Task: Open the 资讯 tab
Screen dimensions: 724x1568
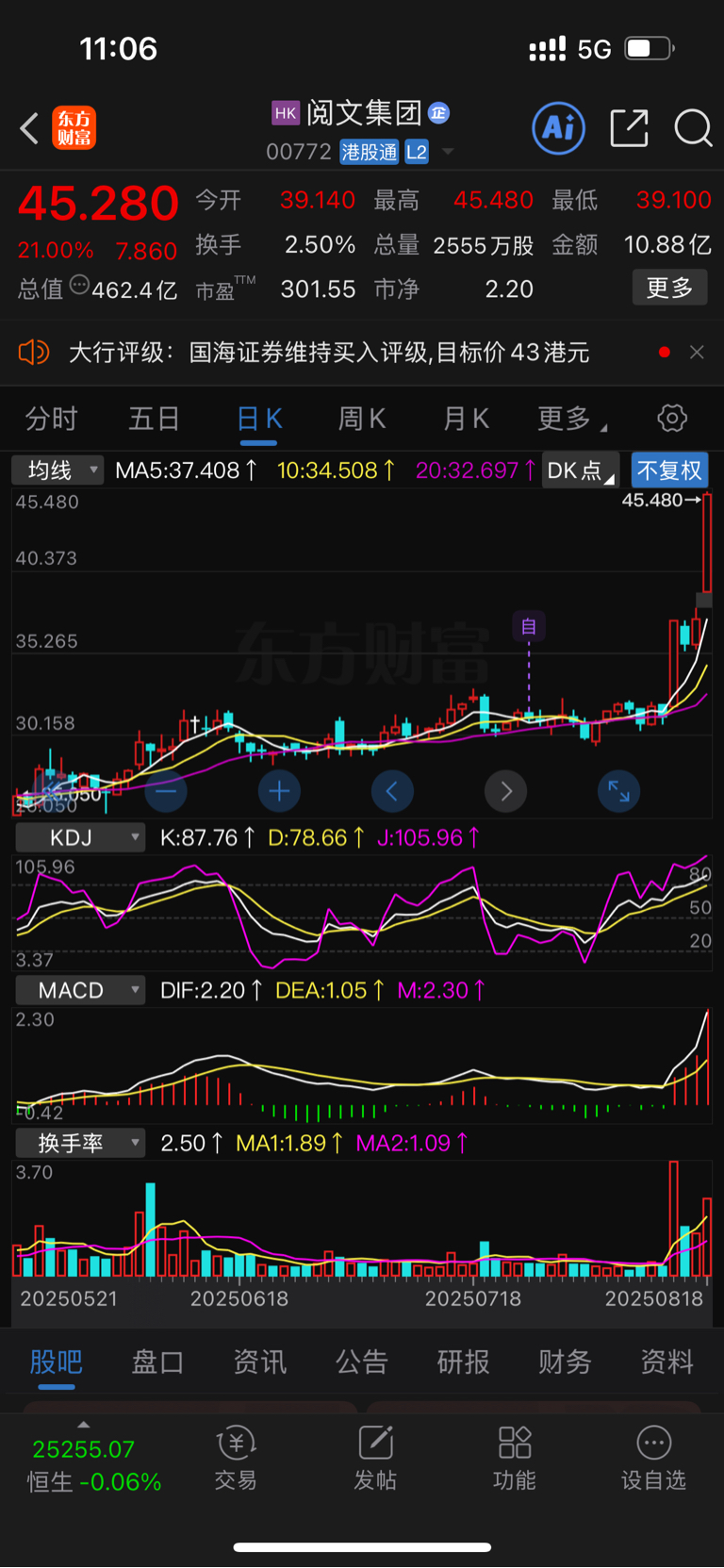Action: [259, 1362]
